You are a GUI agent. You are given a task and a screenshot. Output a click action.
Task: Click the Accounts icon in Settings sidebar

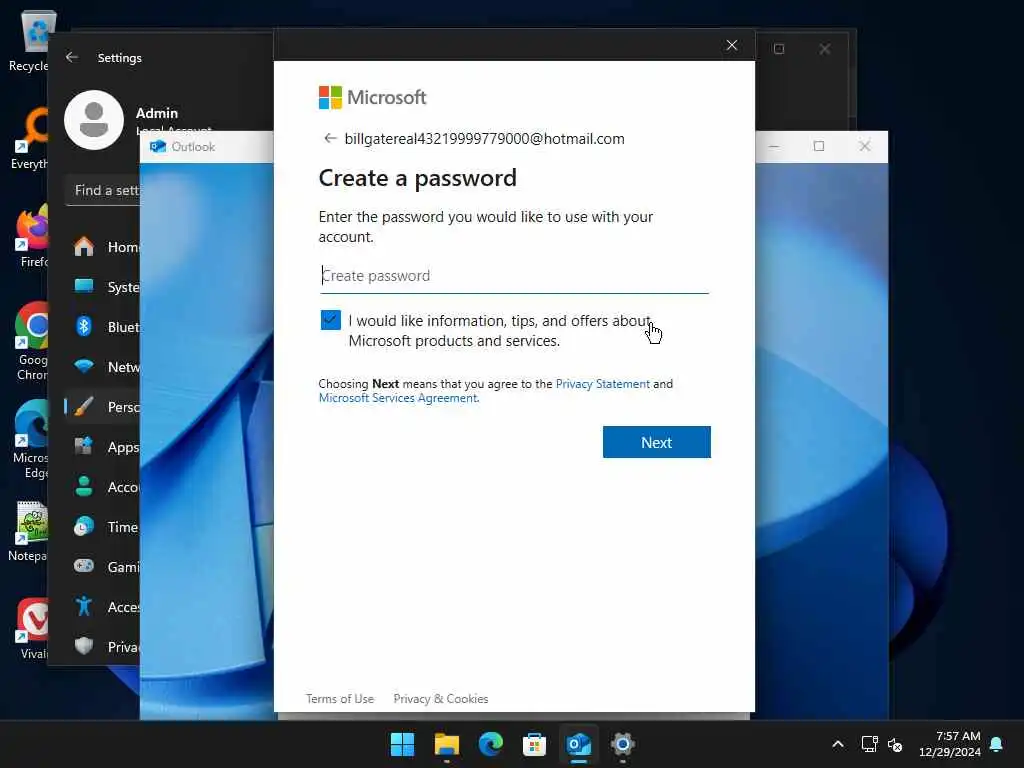pos(84,487)
